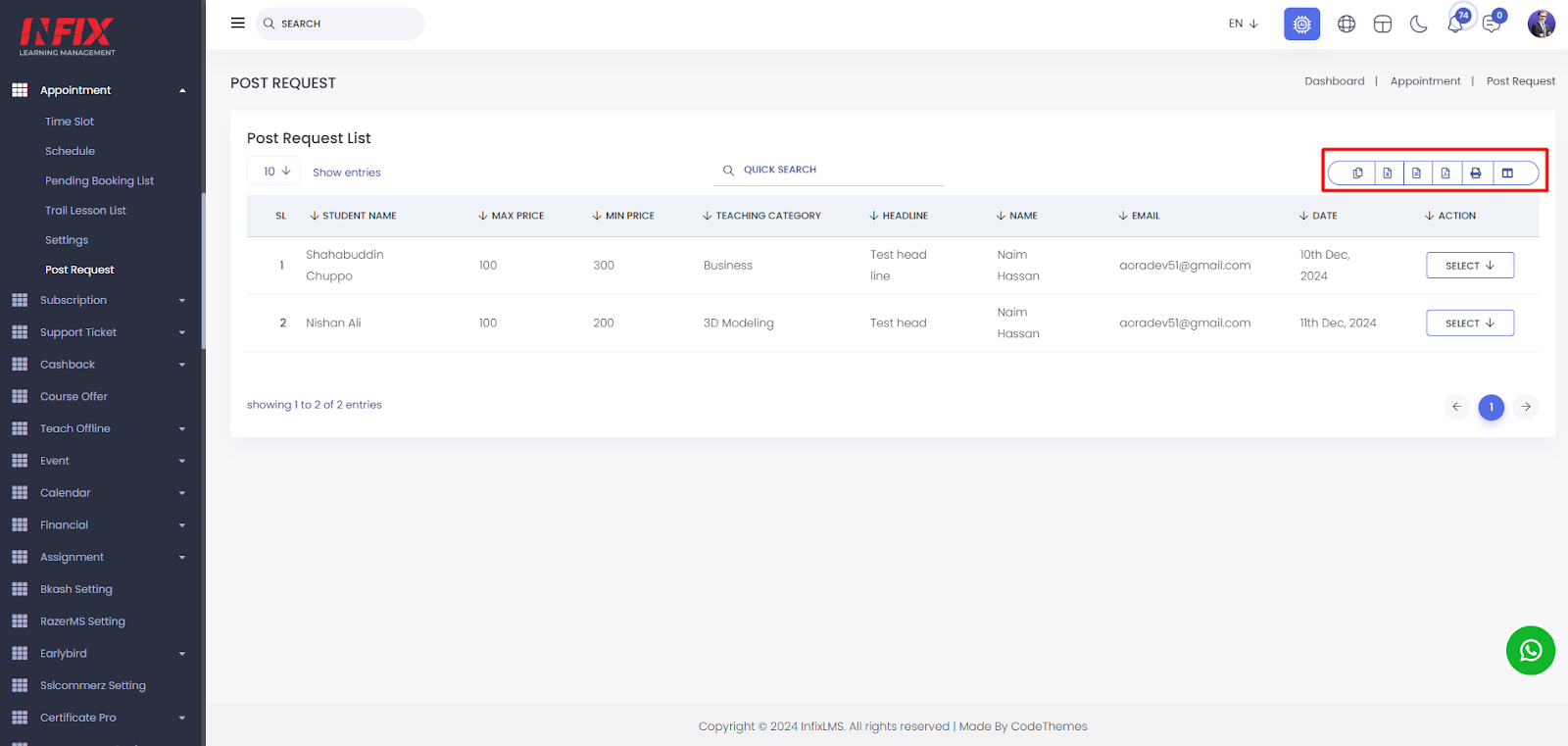The width and height of the screenshot is (1568, 746).
Task: Open Trail Lesson List submenu item
Action: (85, 211)
